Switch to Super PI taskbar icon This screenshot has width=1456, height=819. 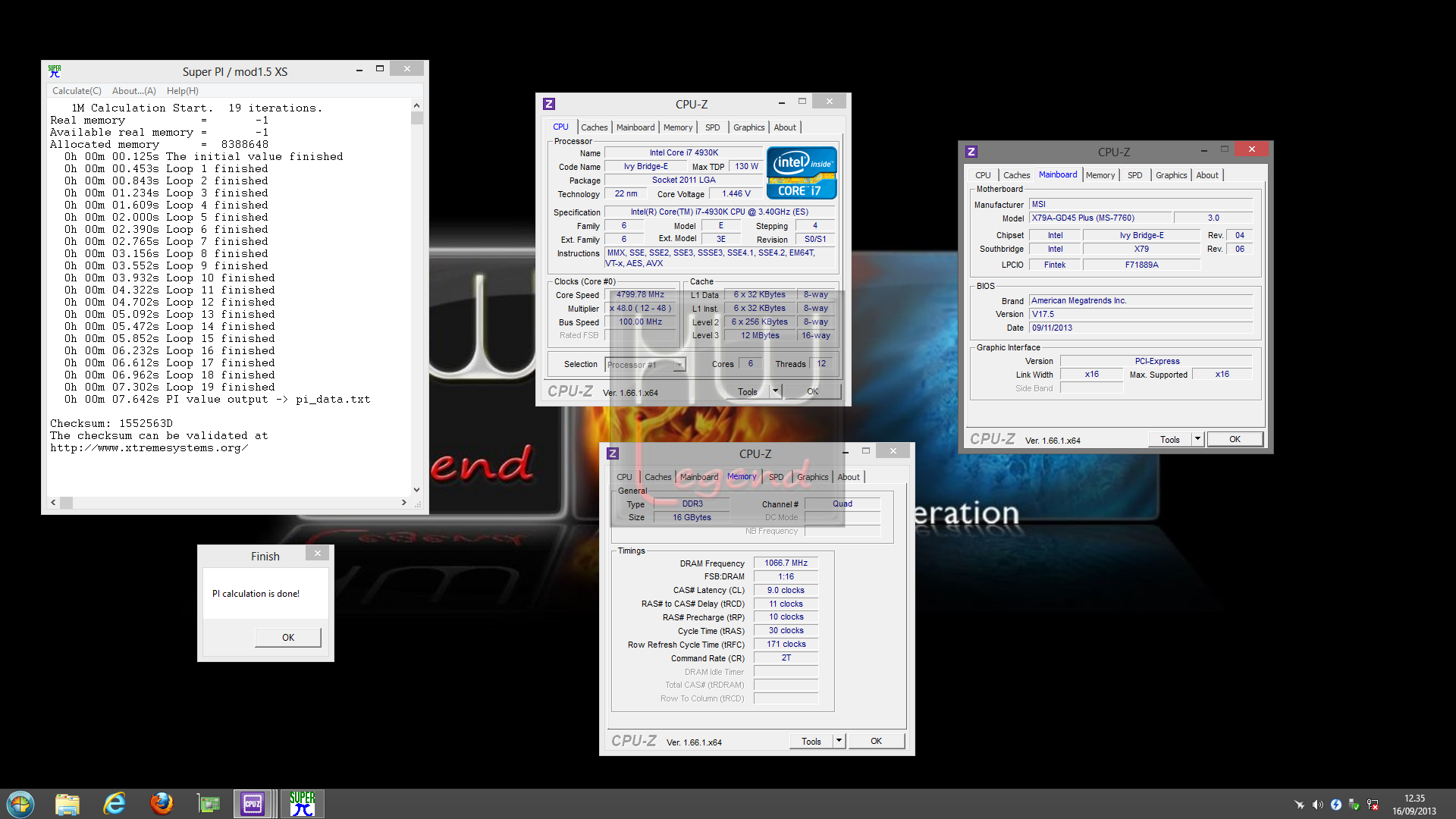coord(303,804)
